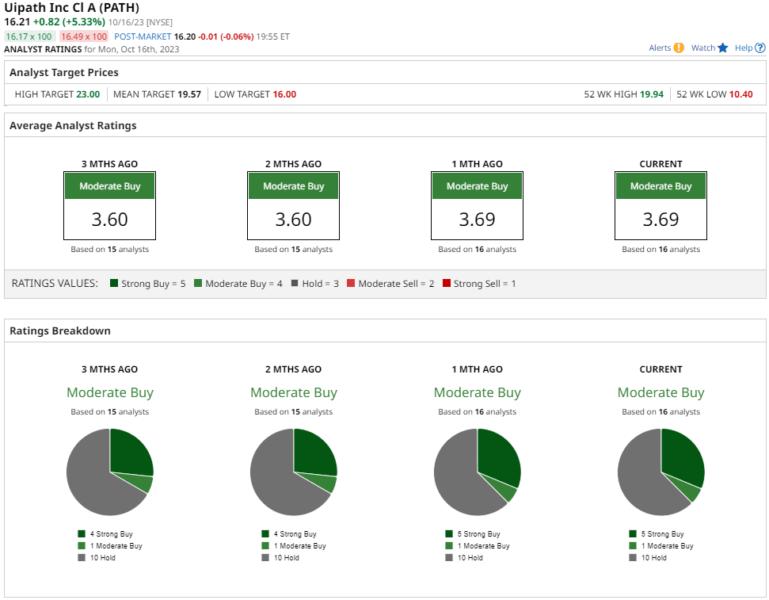Click 'Based on 16 analysts' under CURRENT rating box

tap(661, 249)
